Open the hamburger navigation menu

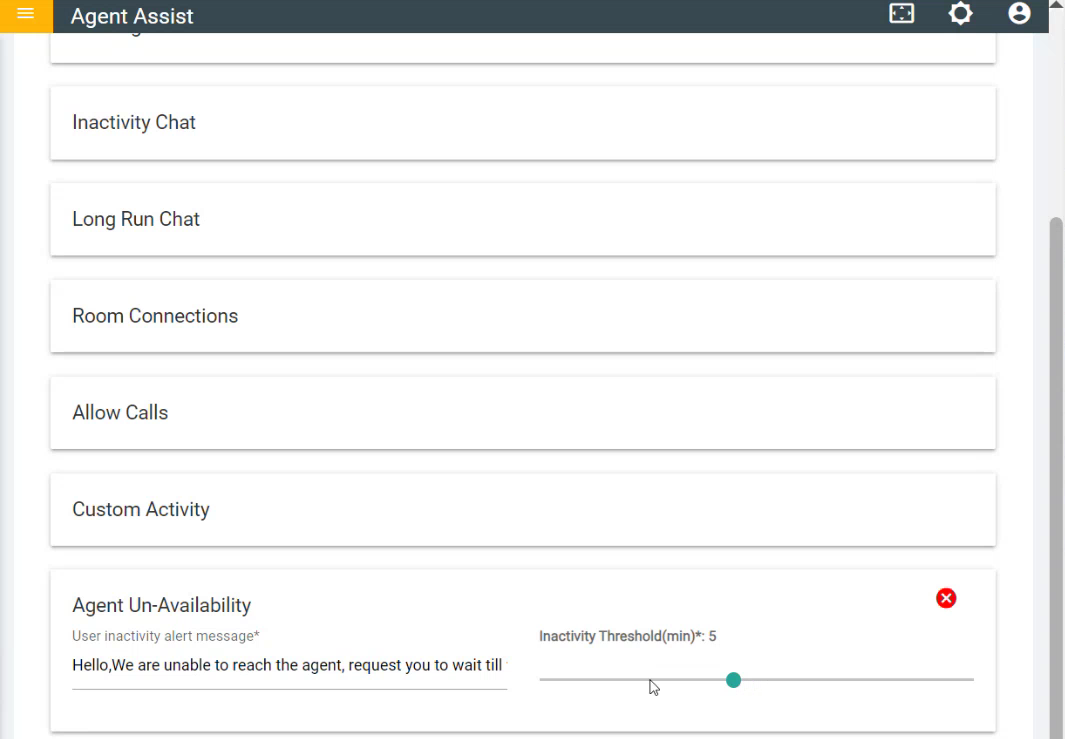[26, 14]
